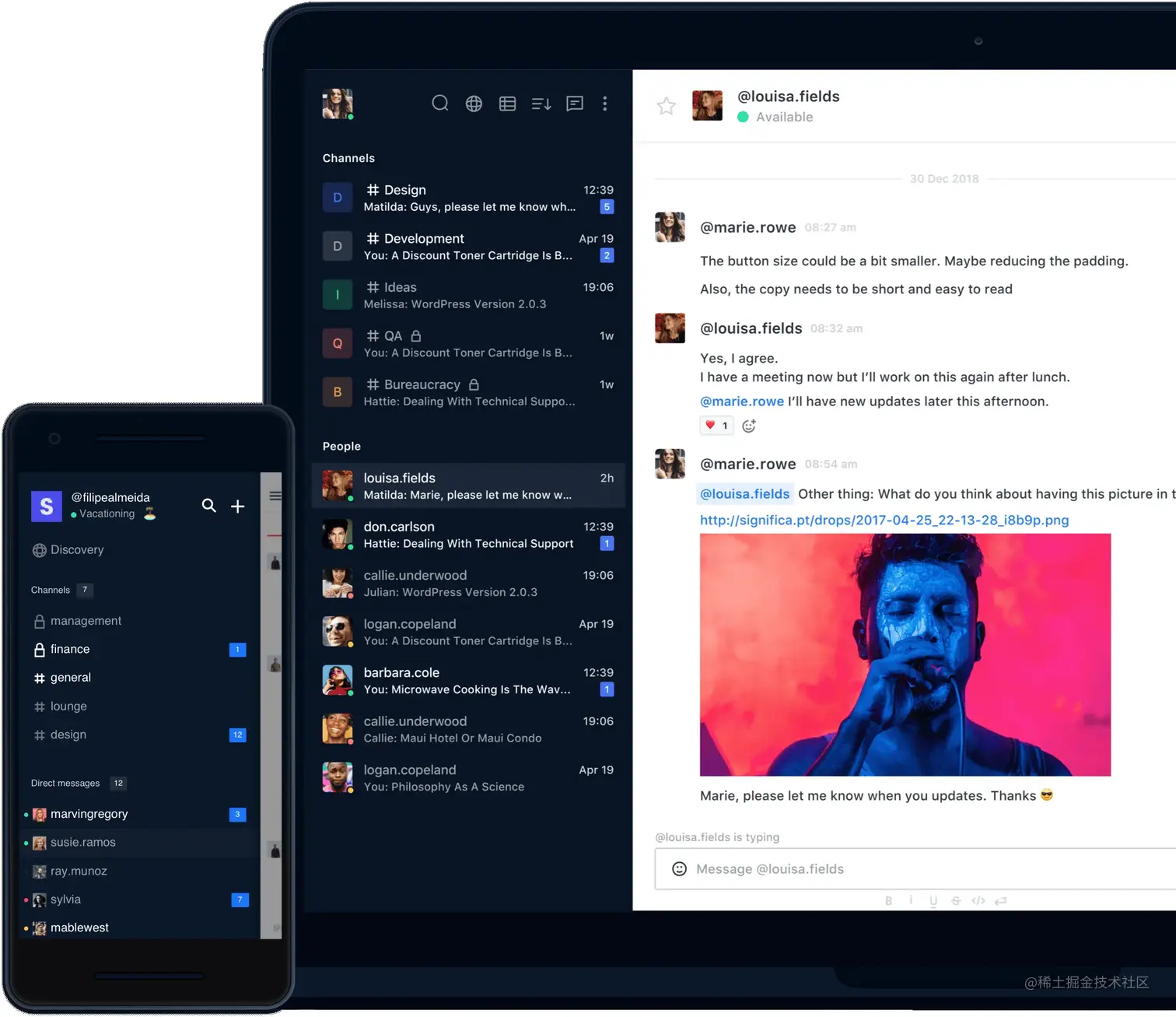Image resolution: width=1176 pixels, height=1017 pixels.
Task: Toggle the heart reaction on louisa's message
Action: pos(716,426)
